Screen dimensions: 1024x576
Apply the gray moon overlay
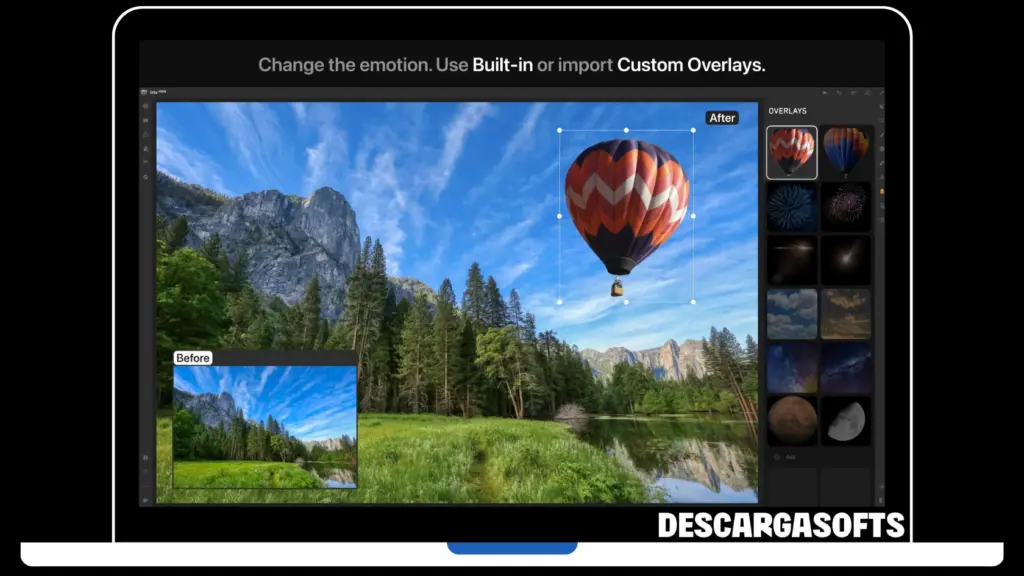[x=846, y=421]
